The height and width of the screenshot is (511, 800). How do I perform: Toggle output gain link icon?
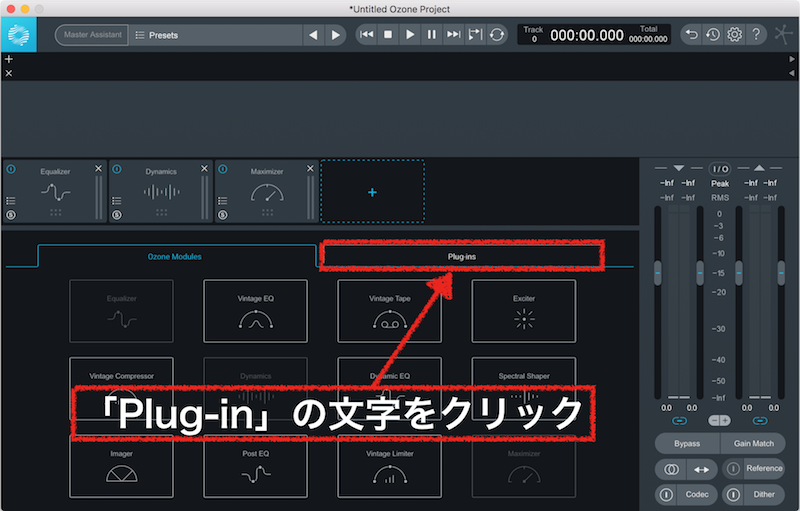coord(760,421)
